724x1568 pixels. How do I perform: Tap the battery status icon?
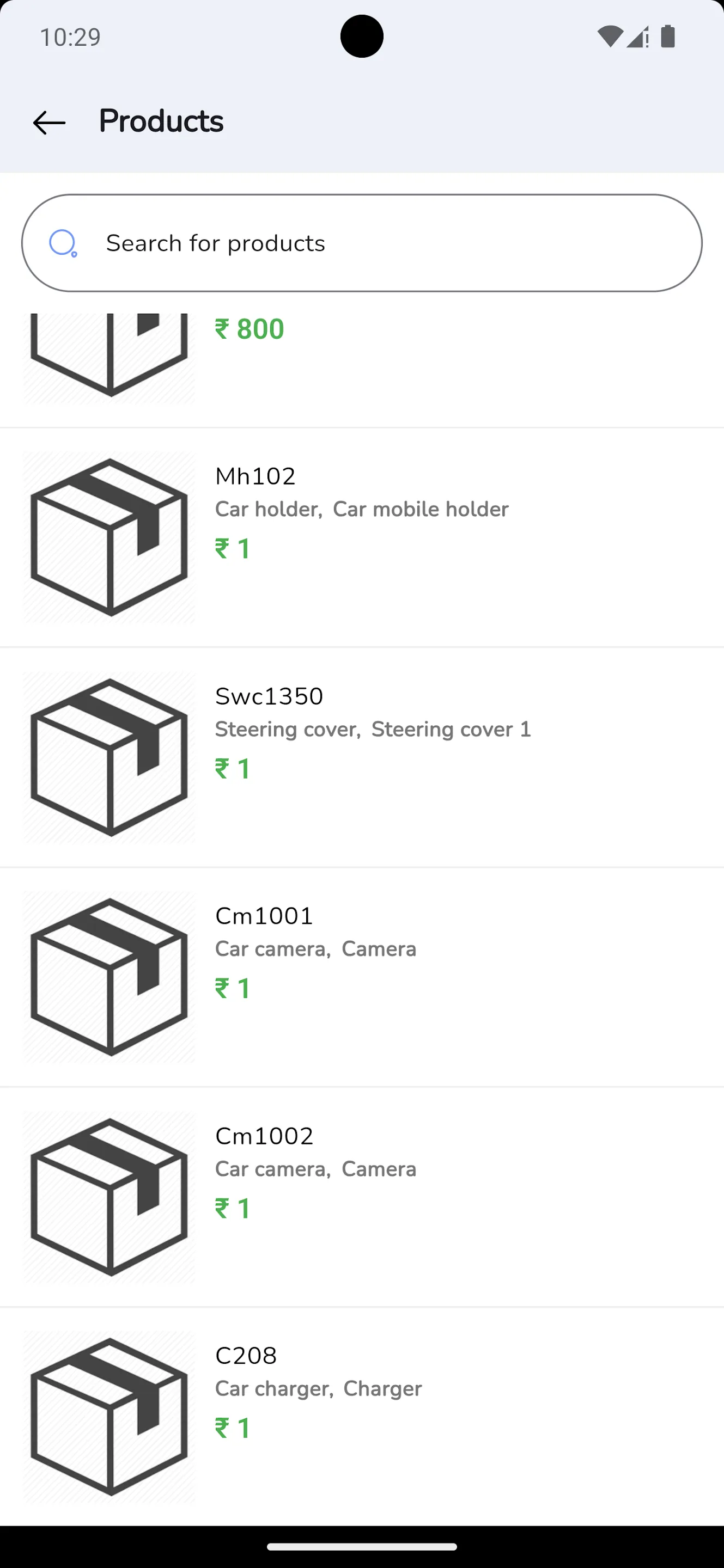(668, 36)
